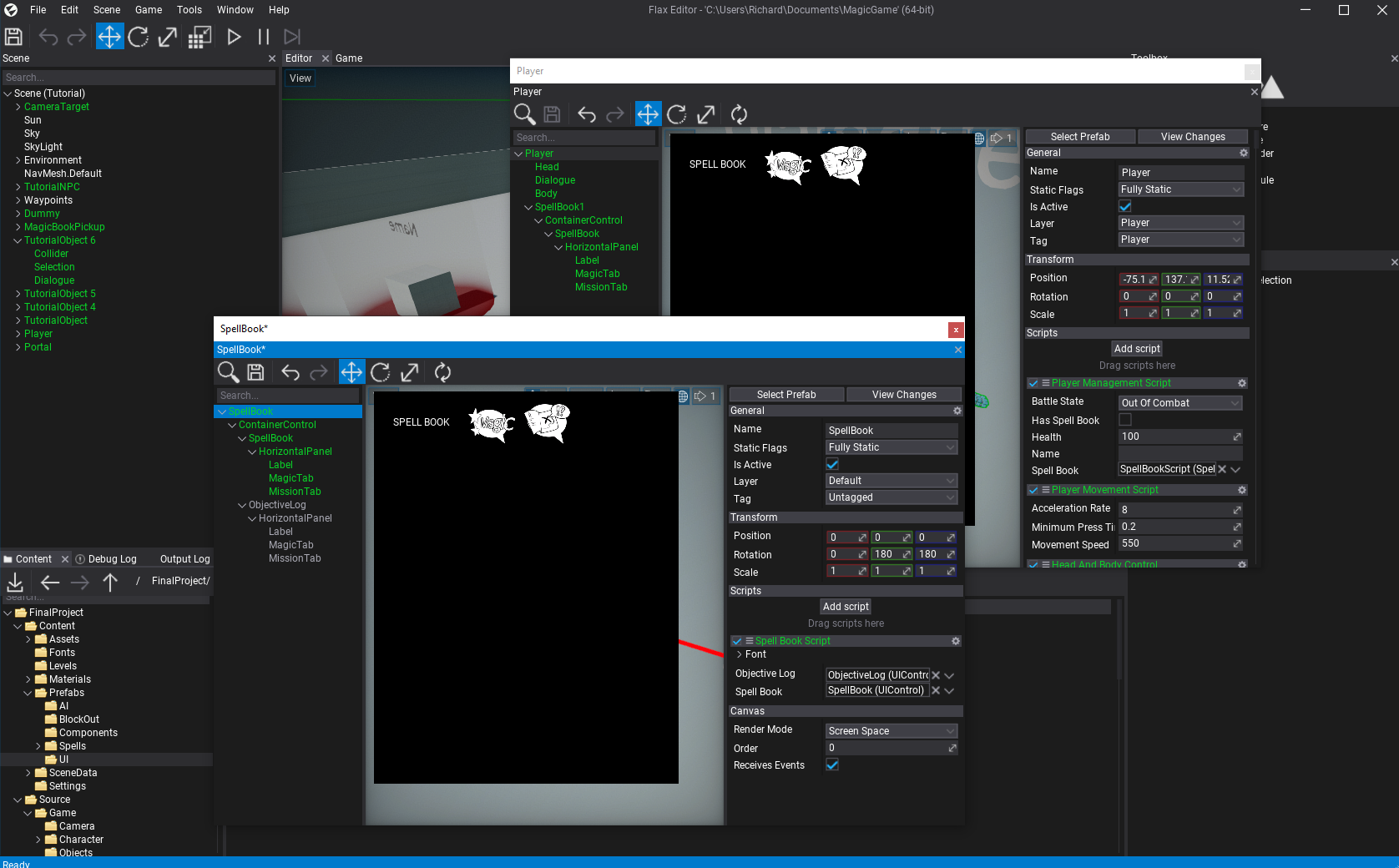The image size is (1399, 868).
Task: Toggle the Receives Events checkbox
Action: 832,765
